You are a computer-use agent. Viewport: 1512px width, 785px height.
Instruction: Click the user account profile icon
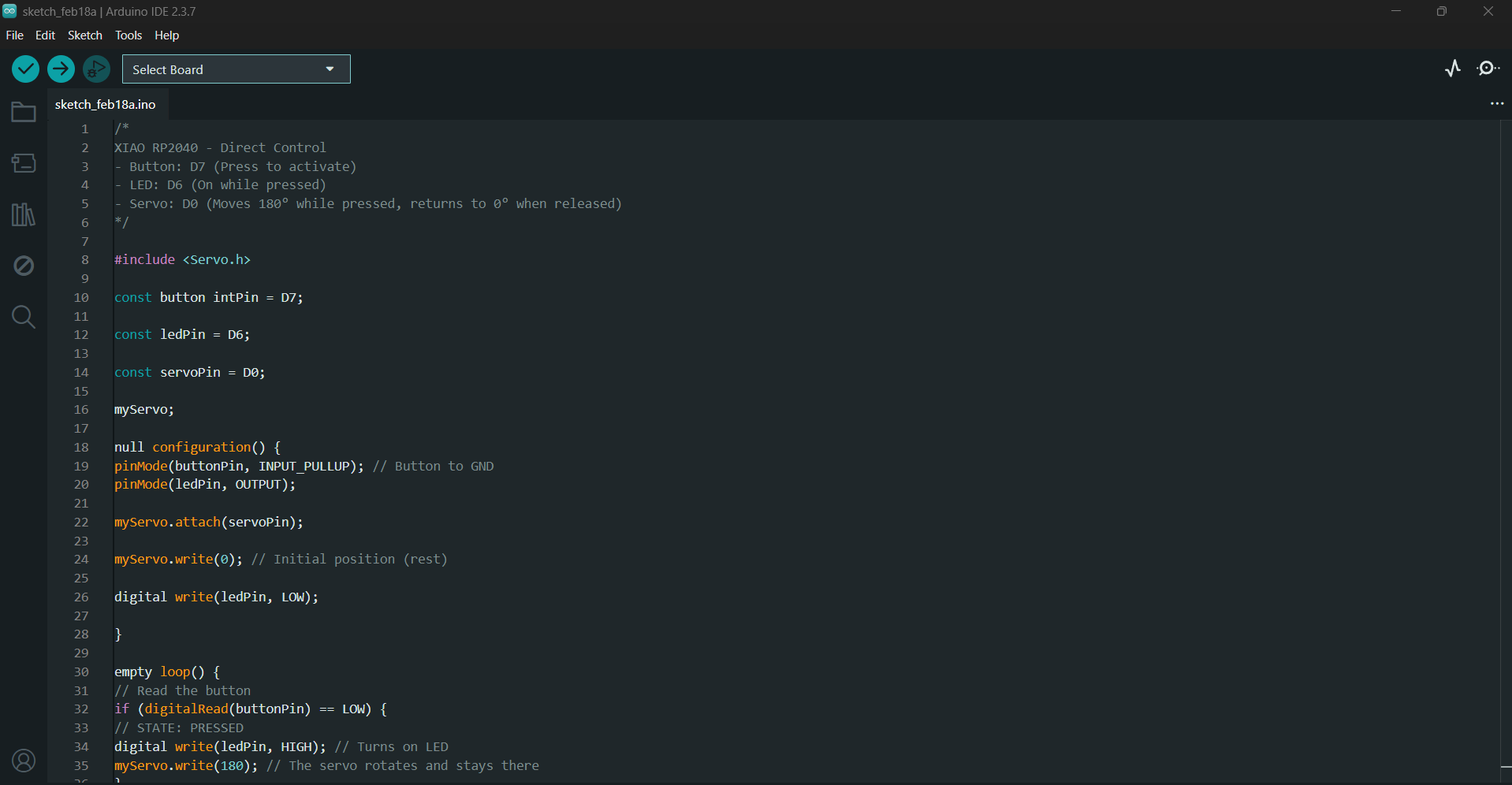pos(24,761)
